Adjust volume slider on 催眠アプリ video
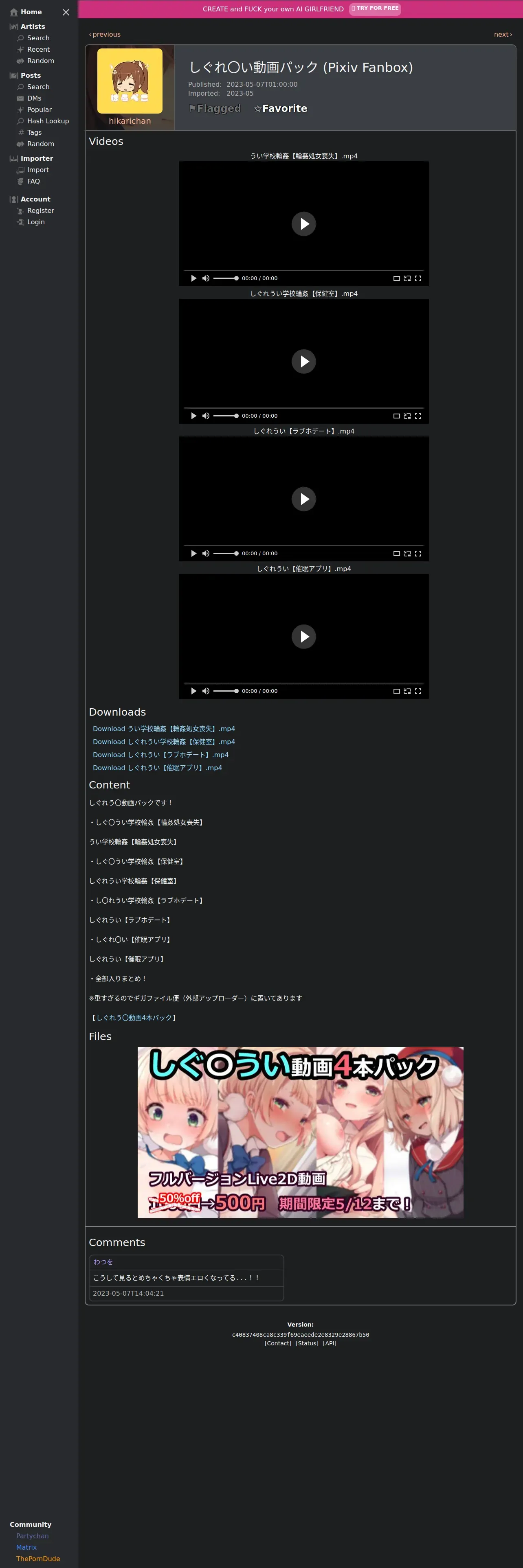The image size is (523, 1568). pyautogui.click(x=226, y=691)
